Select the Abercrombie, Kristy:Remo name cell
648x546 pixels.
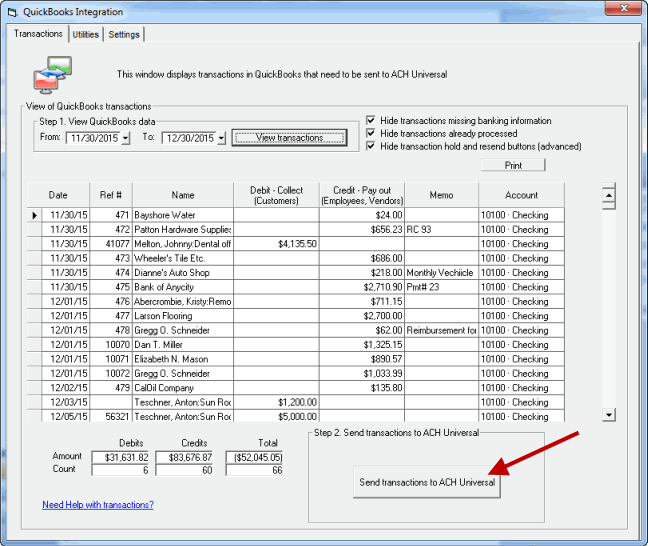183,302
